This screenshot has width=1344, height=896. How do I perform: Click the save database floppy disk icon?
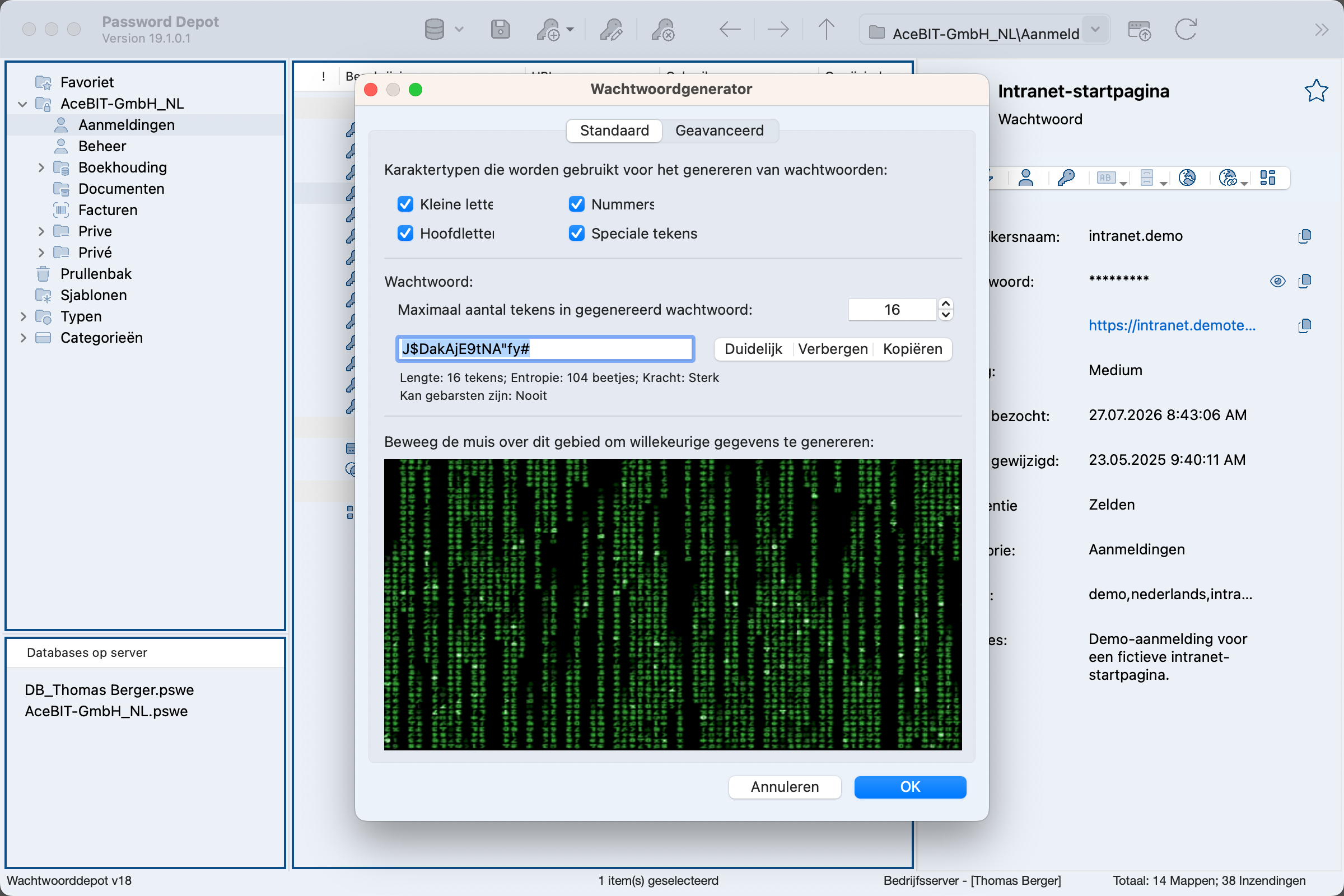[500, 30]
